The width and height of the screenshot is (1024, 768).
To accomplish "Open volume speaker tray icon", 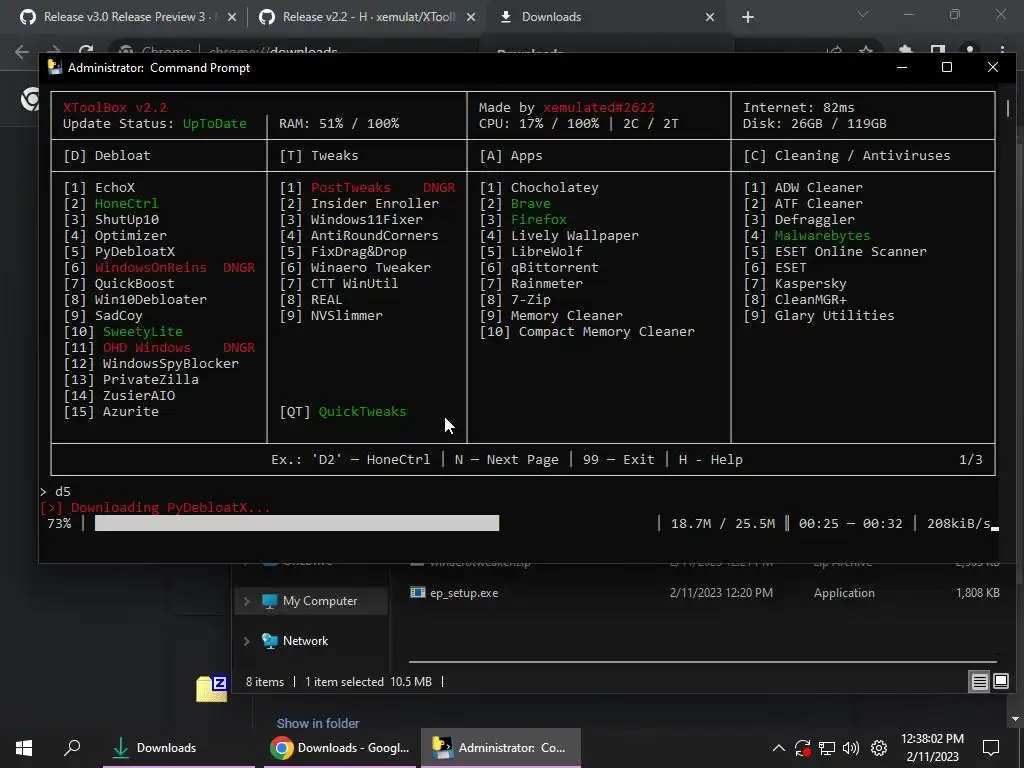I will point(851,748).
